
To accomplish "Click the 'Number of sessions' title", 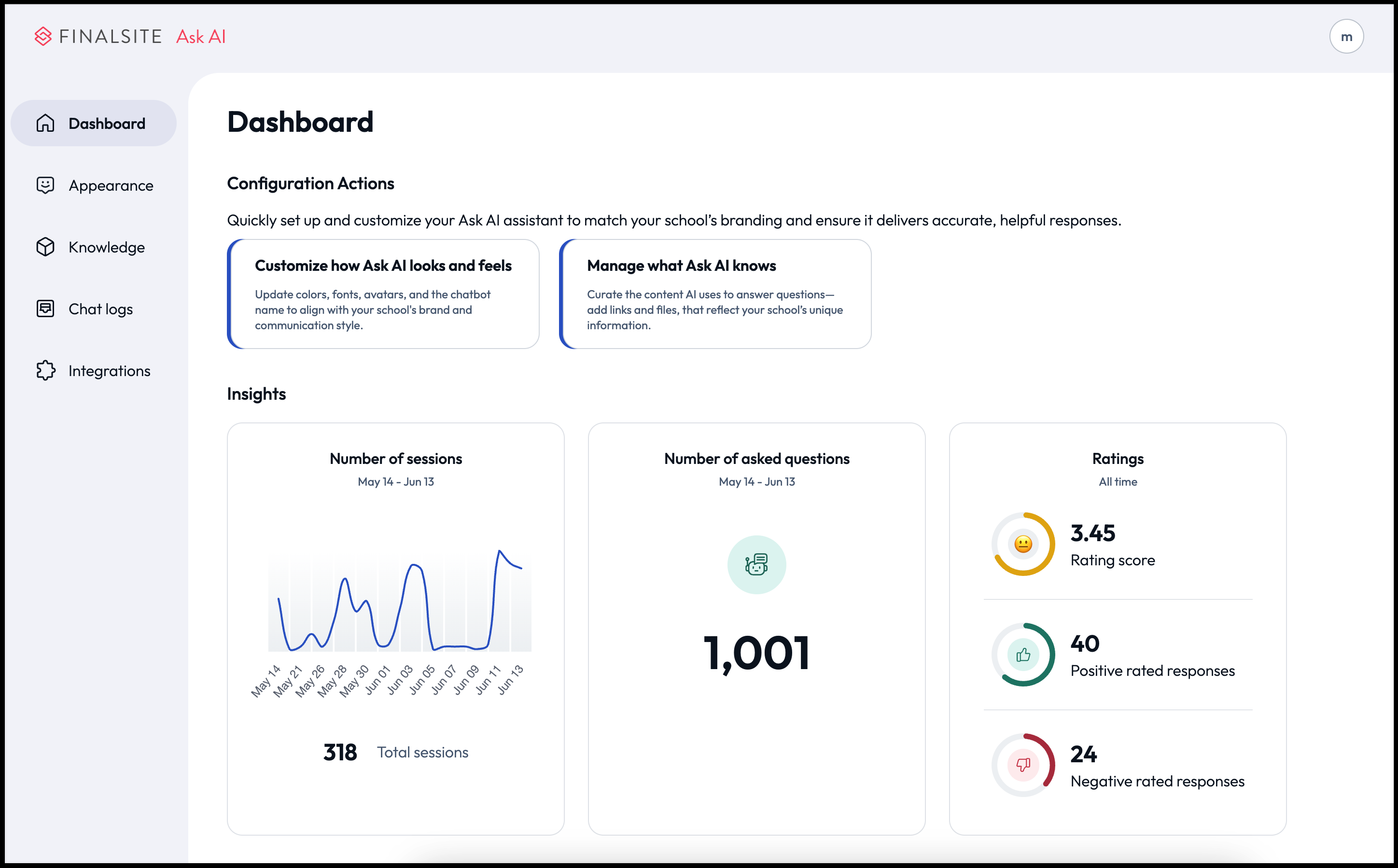I will click(x=395, y=459).
